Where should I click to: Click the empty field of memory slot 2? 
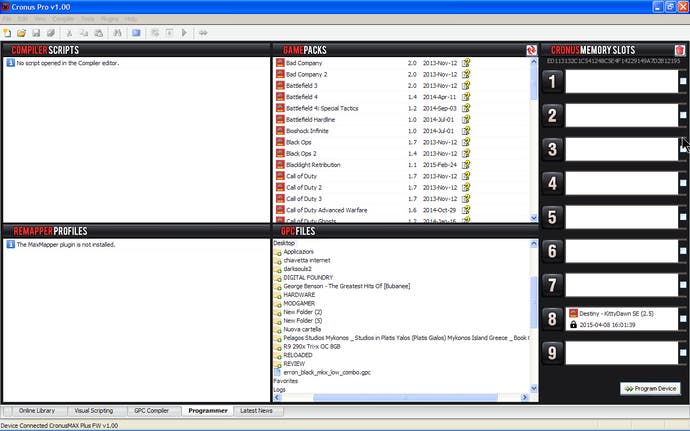(x=621, y=115)
